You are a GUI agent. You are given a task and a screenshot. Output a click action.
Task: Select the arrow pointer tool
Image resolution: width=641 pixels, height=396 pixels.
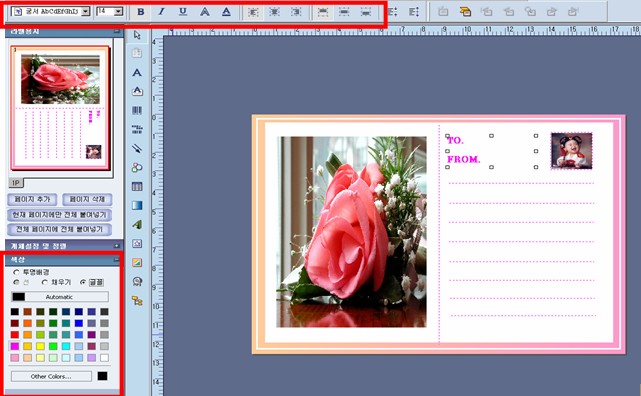coord(137,35)
